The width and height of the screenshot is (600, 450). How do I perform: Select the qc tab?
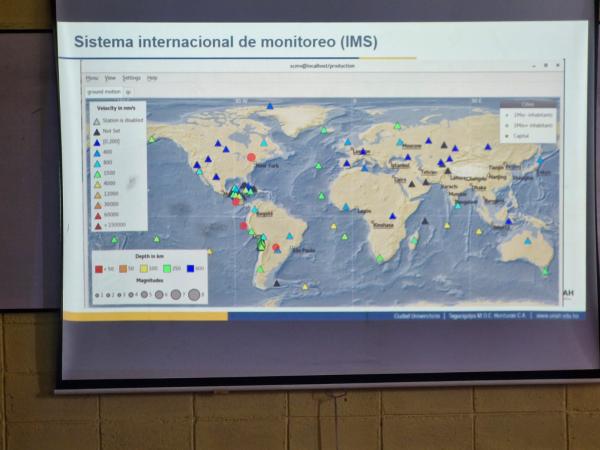point(128,91)
